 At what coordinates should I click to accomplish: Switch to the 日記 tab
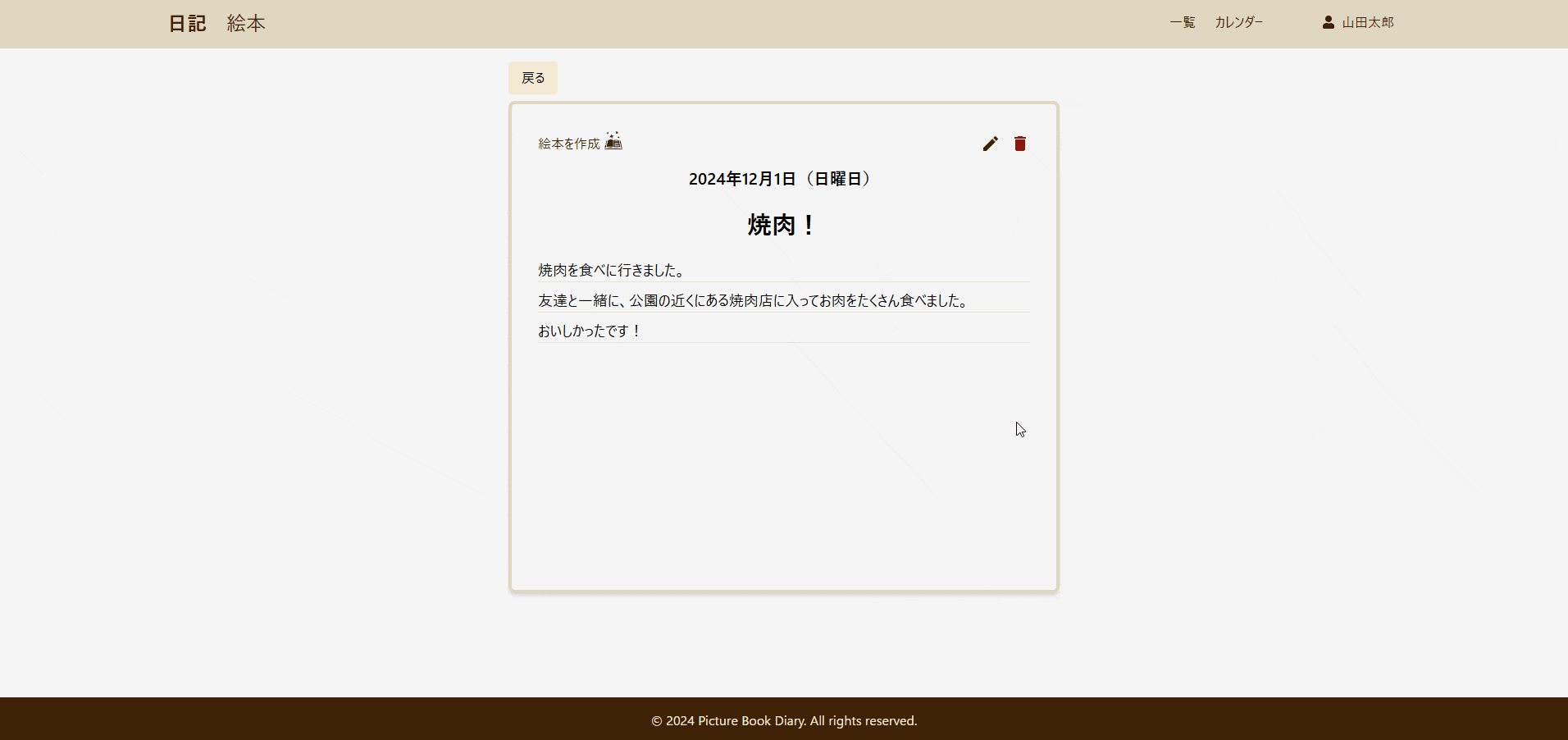click(x=187, y=23)
